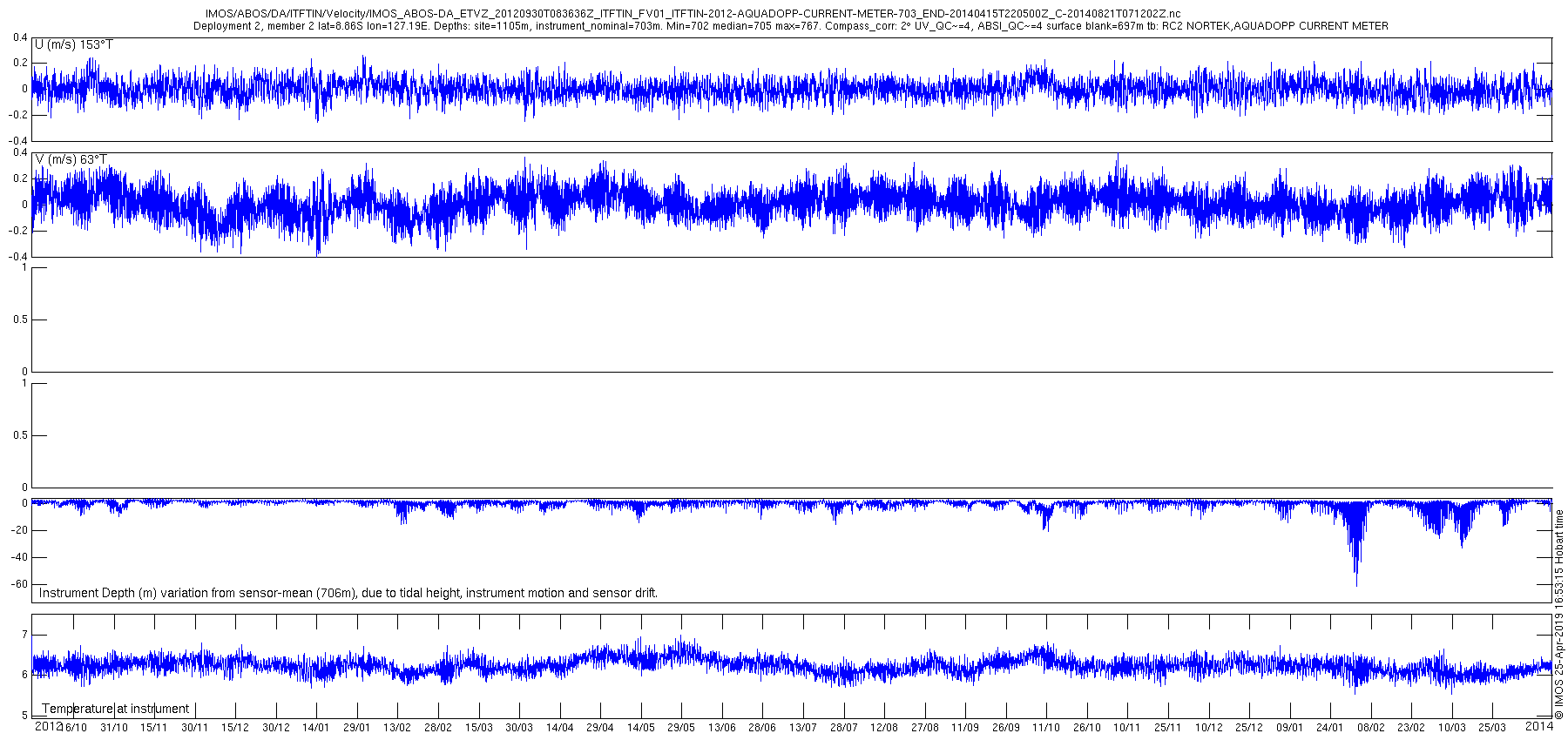Click the file path title at the top
This screenshot has height=740, width=1568.
693,14
